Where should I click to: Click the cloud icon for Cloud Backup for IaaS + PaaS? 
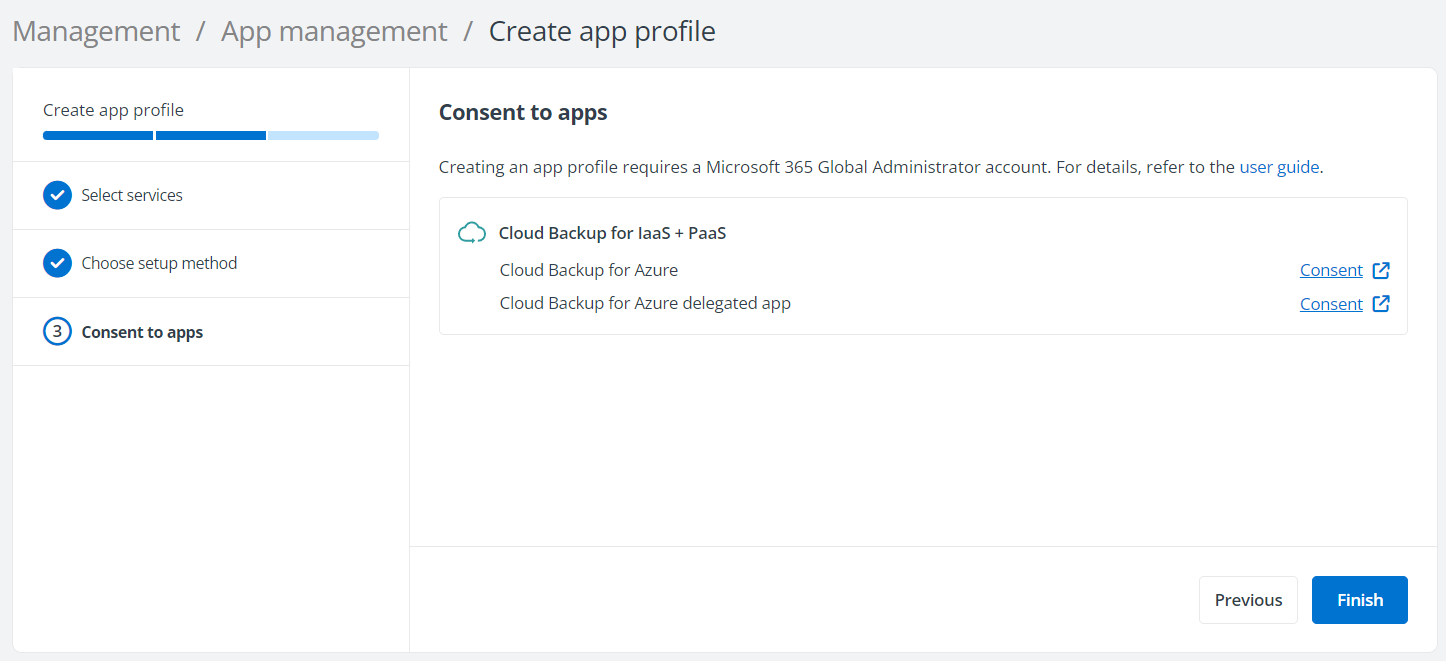click(x=471, y=231)
